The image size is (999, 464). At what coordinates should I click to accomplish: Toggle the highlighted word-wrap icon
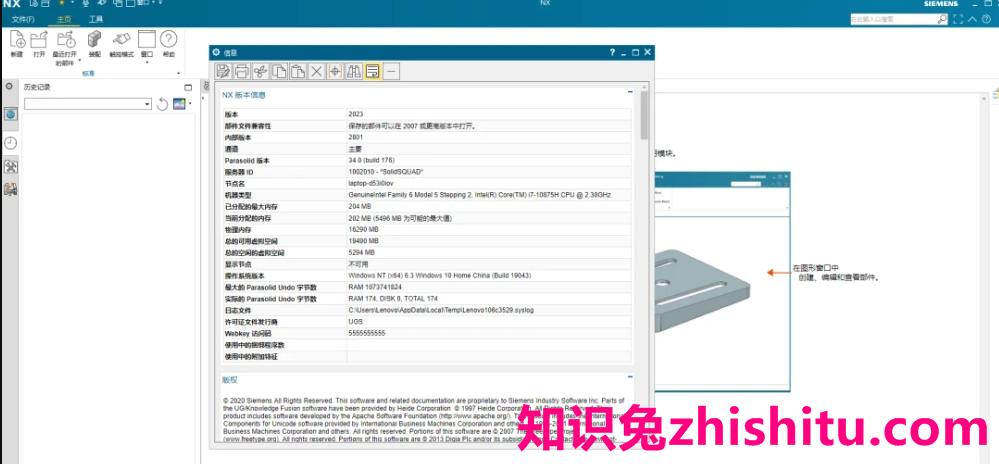point(373,71)
